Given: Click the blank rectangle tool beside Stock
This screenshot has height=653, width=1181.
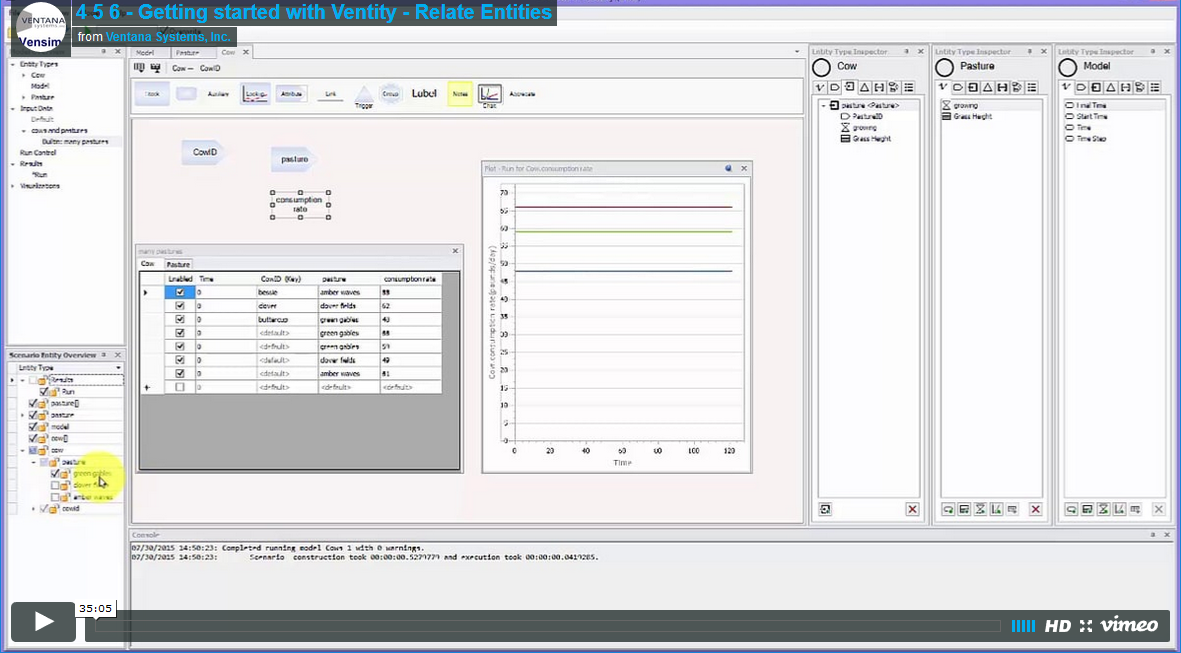Looking at the screenshot, I should pos(186,94).
